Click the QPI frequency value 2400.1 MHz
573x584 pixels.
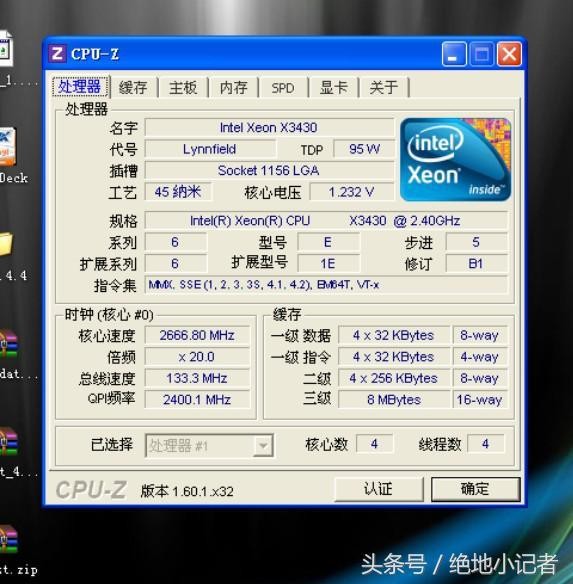(197, 400)
